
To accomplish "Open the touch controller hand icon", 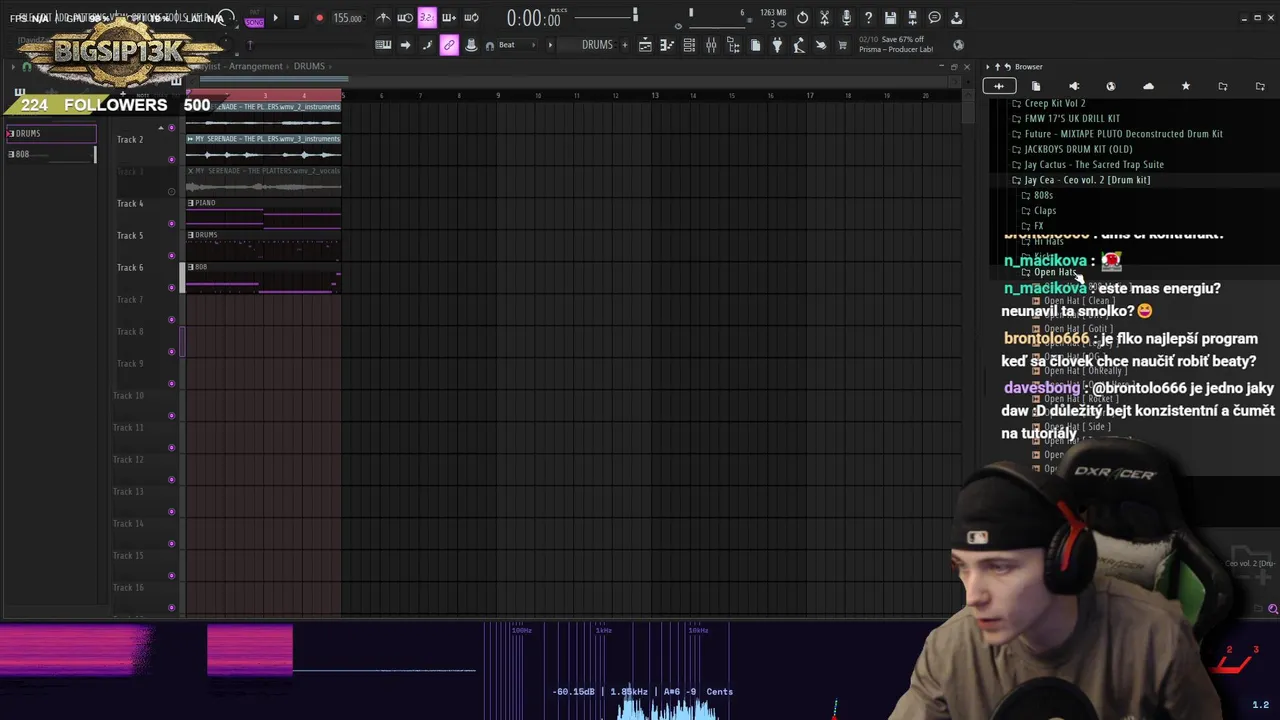I will [x=821, y=45].
